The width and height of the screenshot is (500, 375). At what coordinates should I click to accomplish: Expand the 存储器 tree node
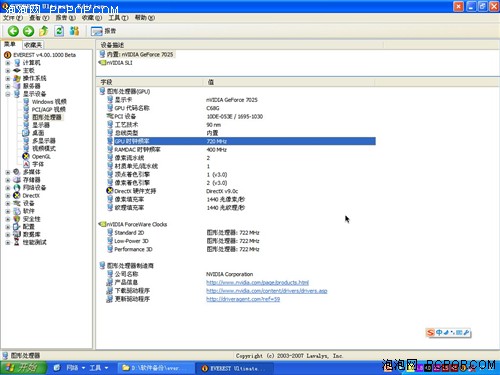point(8,180)
